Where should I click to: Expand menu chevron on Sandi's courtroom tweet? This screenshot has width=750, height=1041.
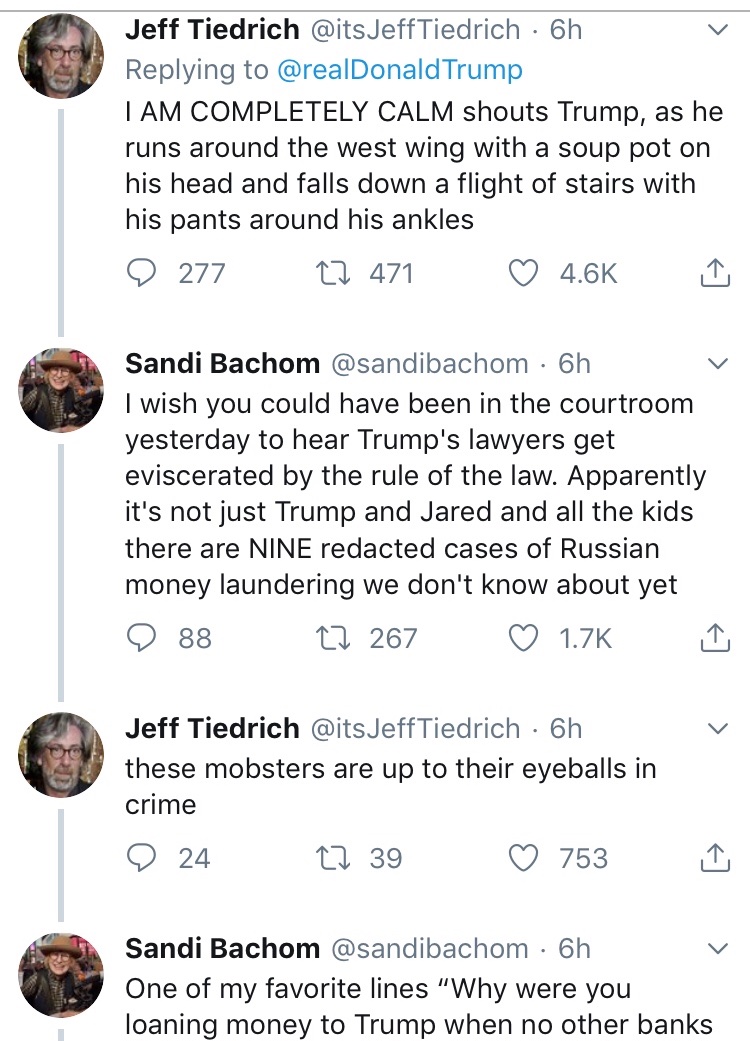click(x=717, y=364)
